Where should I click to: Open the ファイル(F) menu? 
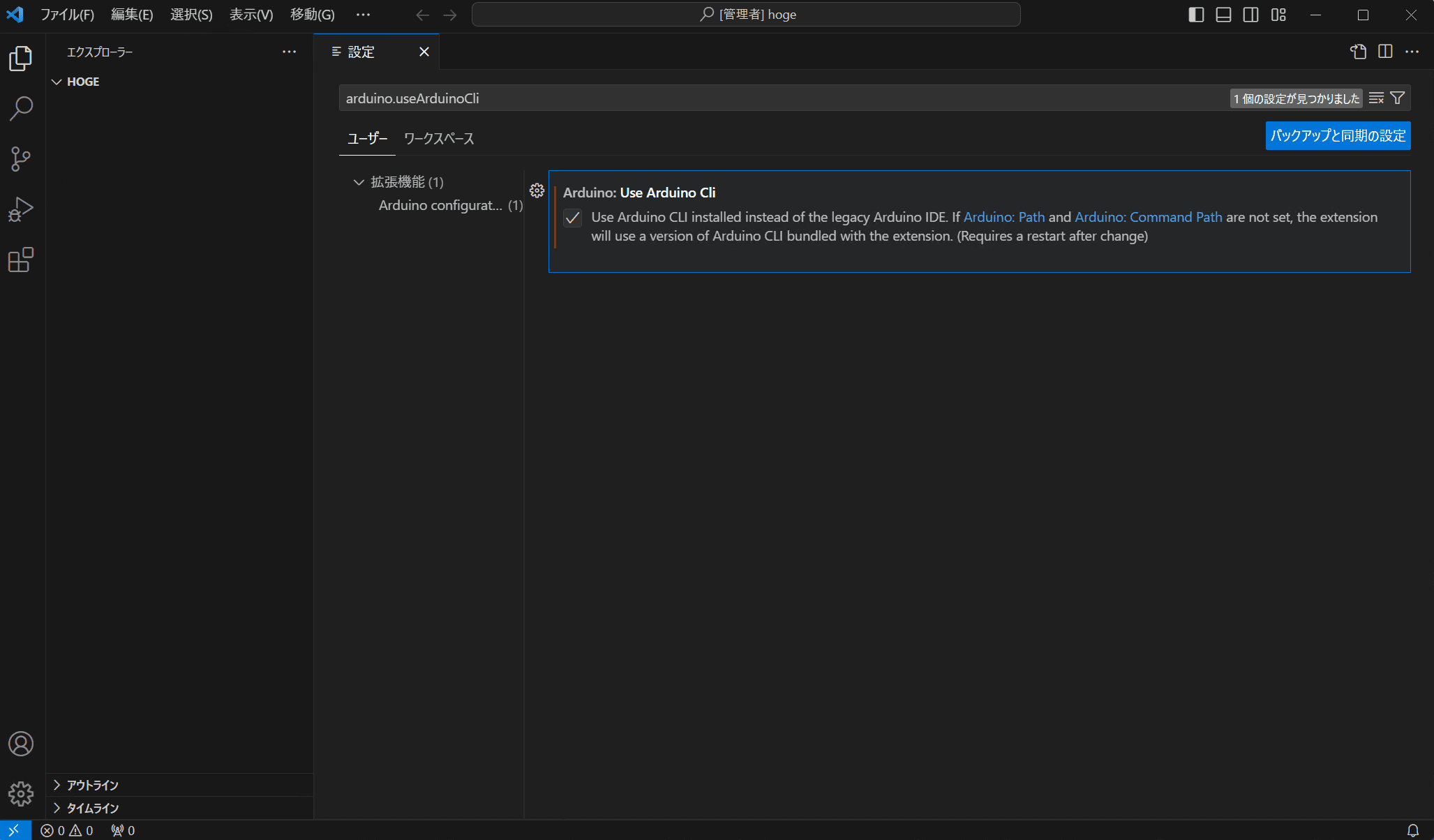pos(67,15)
